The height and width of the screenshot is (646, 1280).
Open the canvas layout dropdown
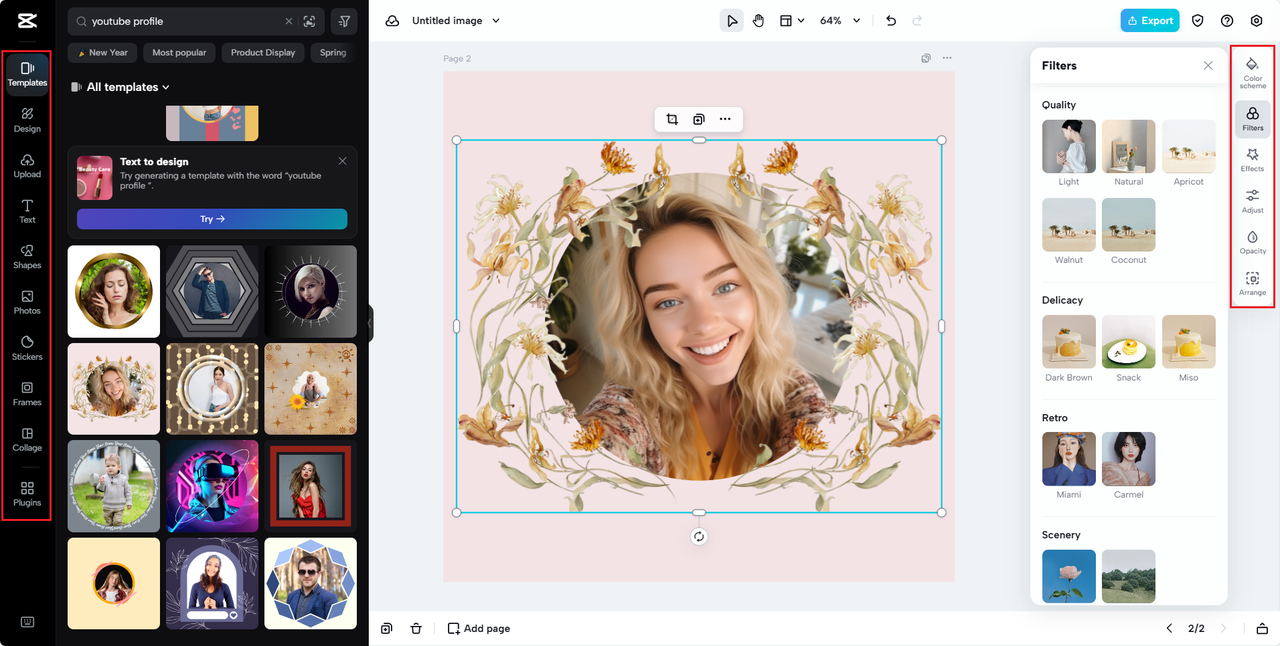(x=792, y=20)
